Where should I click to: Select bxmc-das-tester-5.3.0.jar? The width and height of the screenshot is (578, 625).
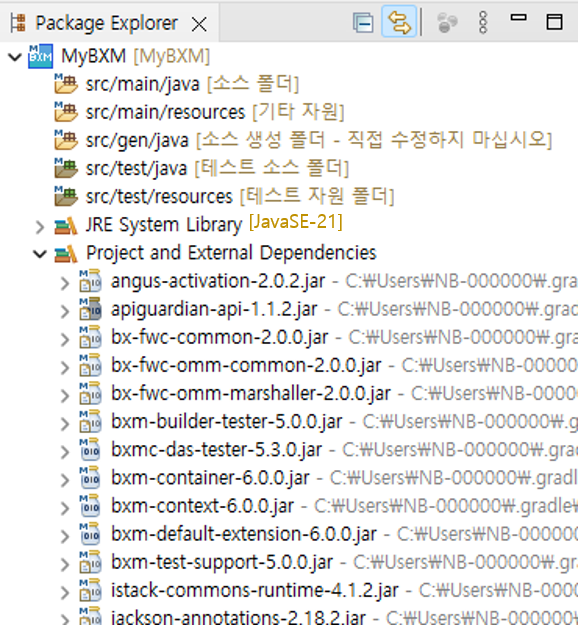click(216, 450)
